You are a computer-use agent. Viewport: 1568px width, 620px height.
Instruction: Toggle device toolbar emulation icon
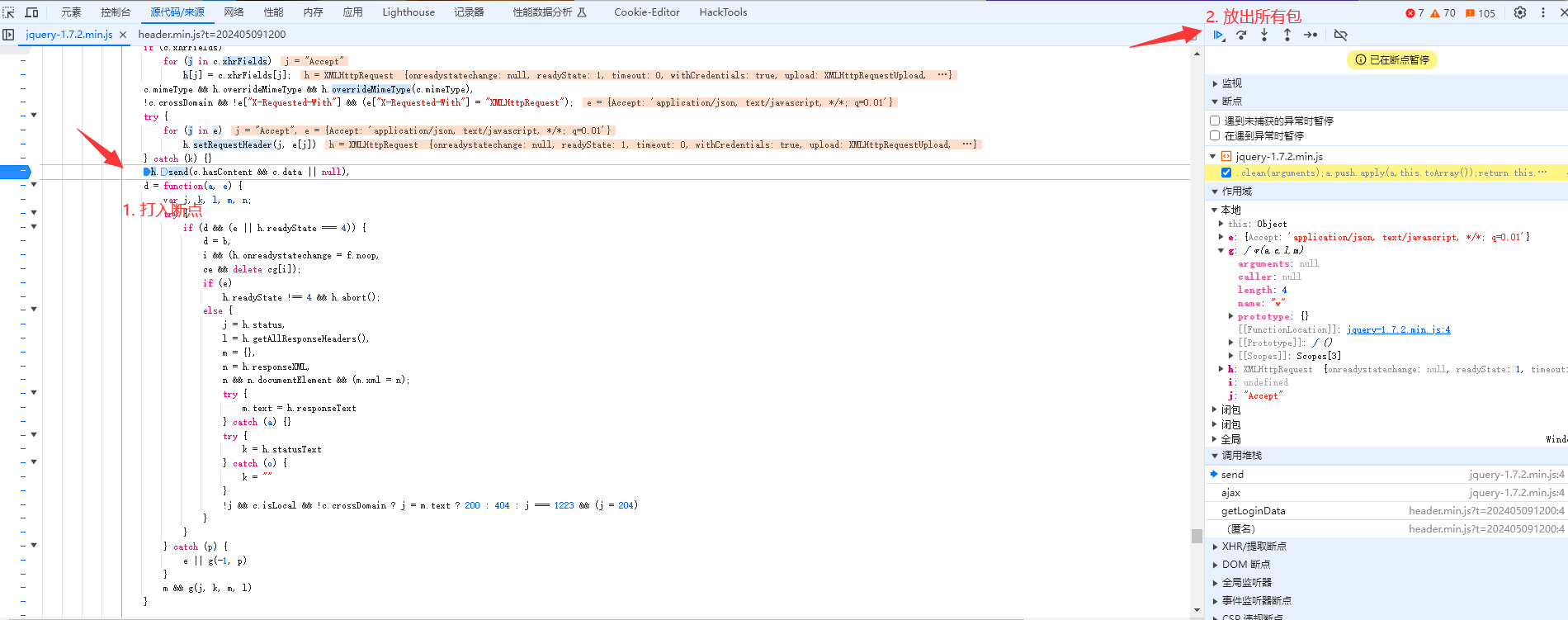tap(32, 12)
